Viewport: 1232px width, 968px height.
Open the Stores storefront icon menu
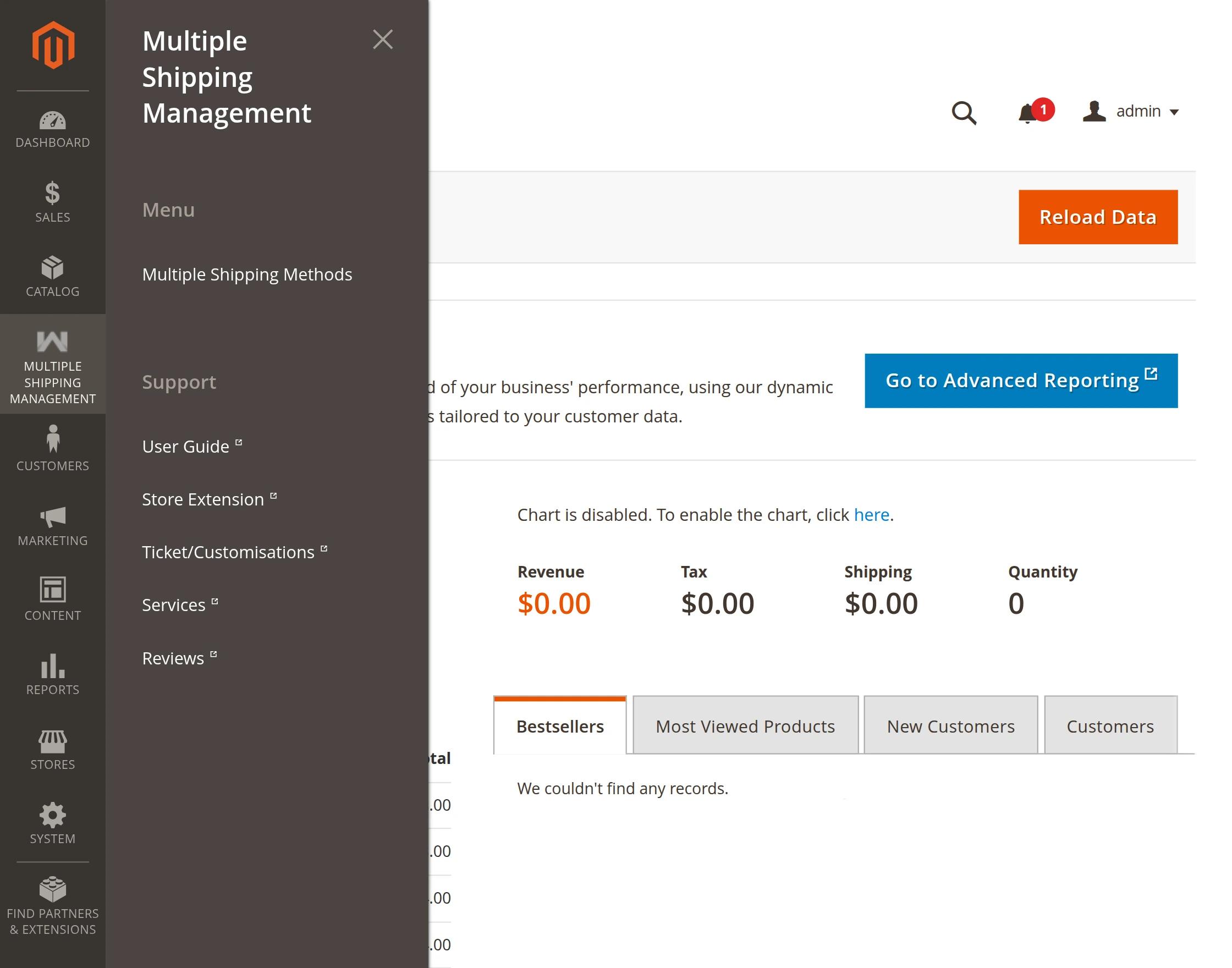point(53,749)
